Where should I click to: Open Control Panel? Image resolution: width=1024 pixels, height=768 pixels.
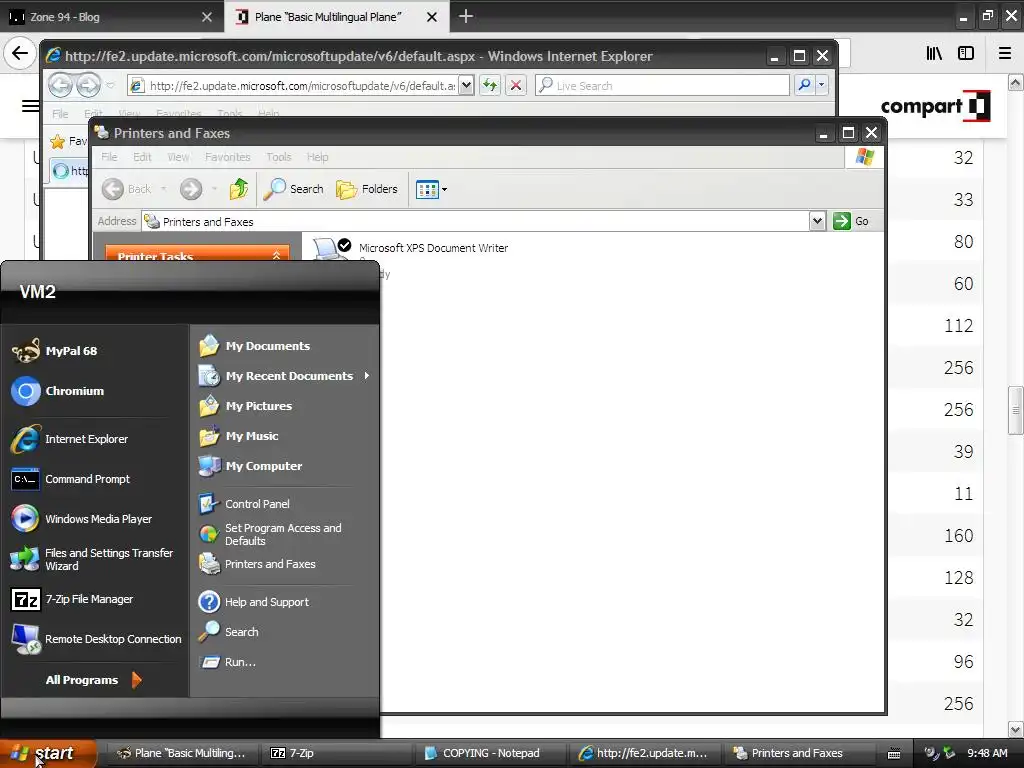click(244, 504)
